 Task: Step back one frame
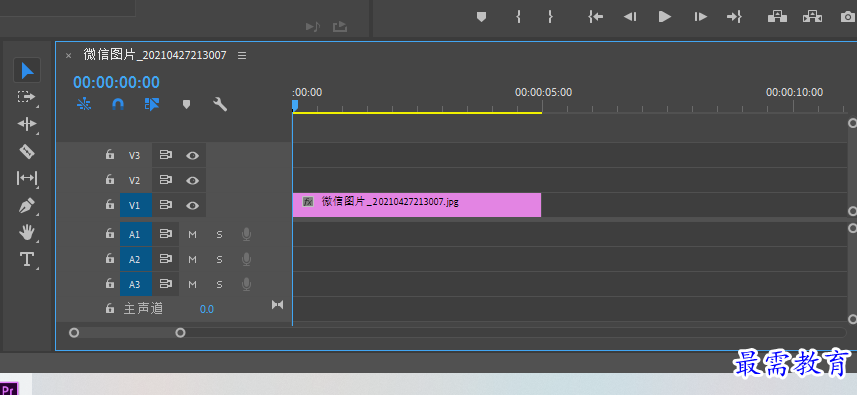click(x=630, y=17)
